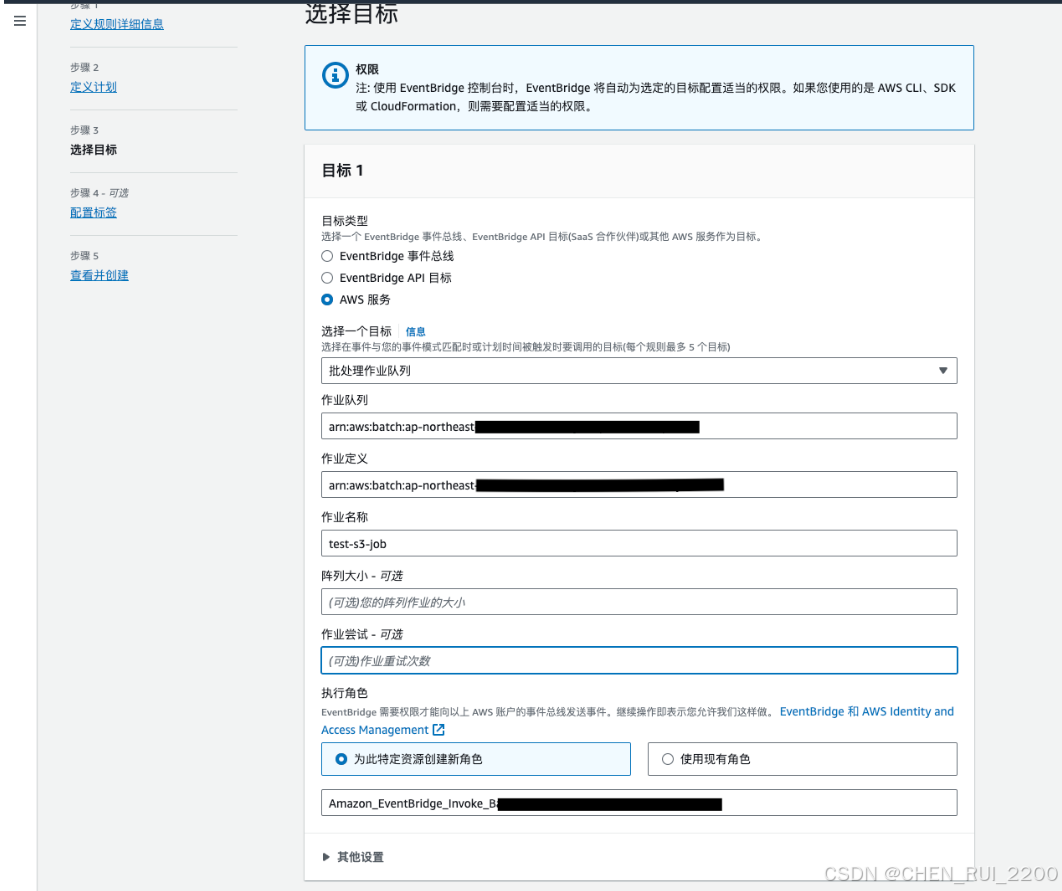Select the AWS 服务 radio option
Screen dimensions: 1062x891
coord(327,299)
